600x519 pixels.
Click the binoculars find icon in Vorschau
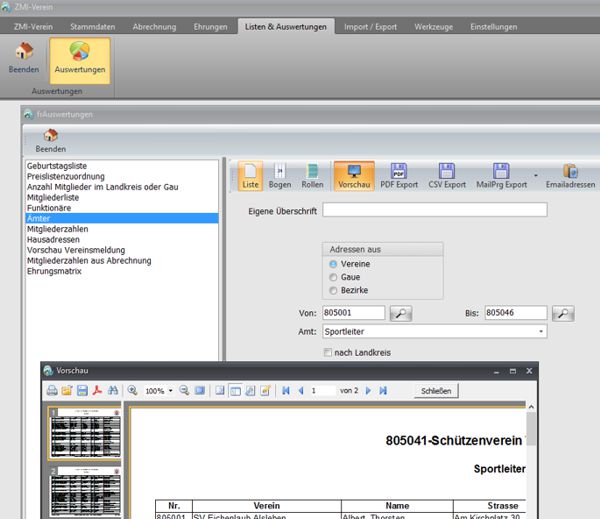(x=113, y=391)
